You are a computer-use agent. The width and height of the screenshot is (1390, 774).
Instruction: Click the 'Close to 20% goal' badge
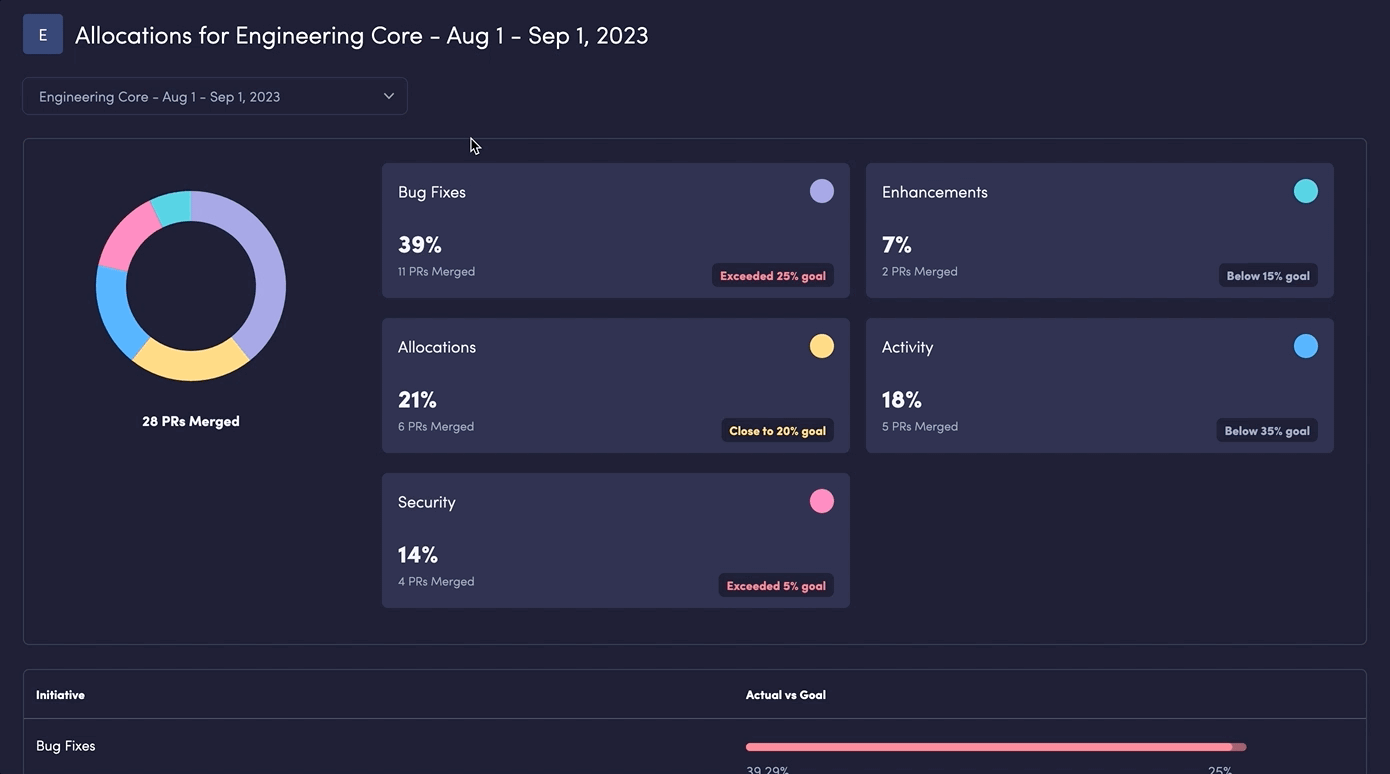[777, 430]
